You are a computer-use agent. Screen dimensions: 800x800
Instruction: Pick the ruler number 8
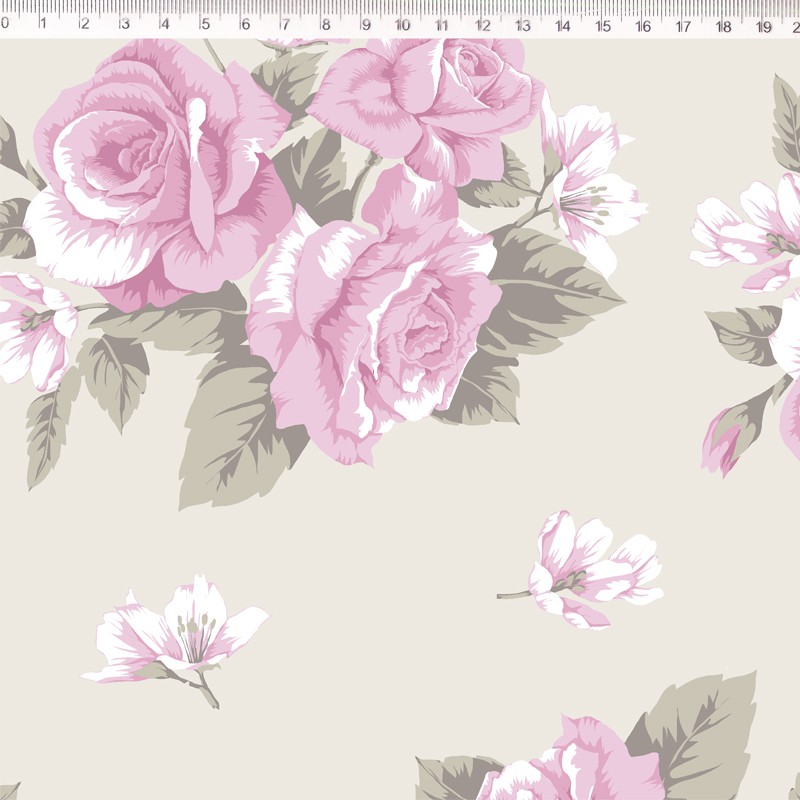[x=326, y=24]
